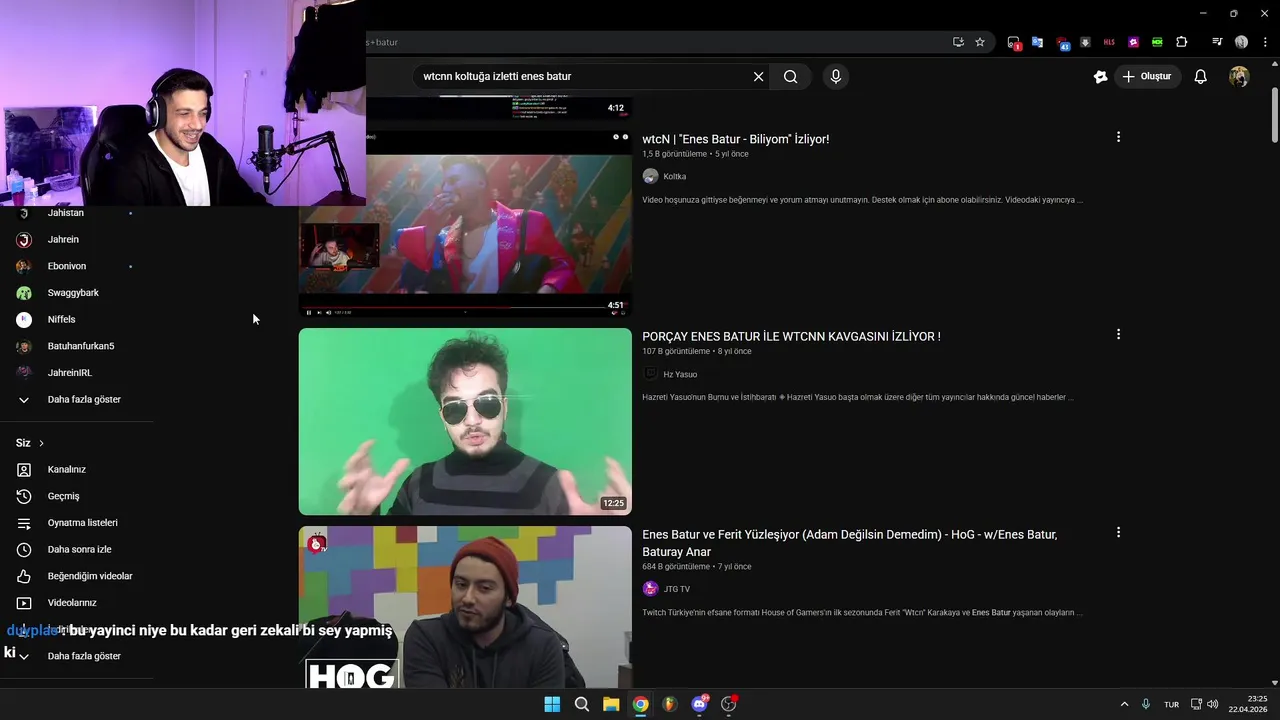Screen dimensions: 1280x720
Task: Open the Chrome profile avatar
Action: [1241, 42]
